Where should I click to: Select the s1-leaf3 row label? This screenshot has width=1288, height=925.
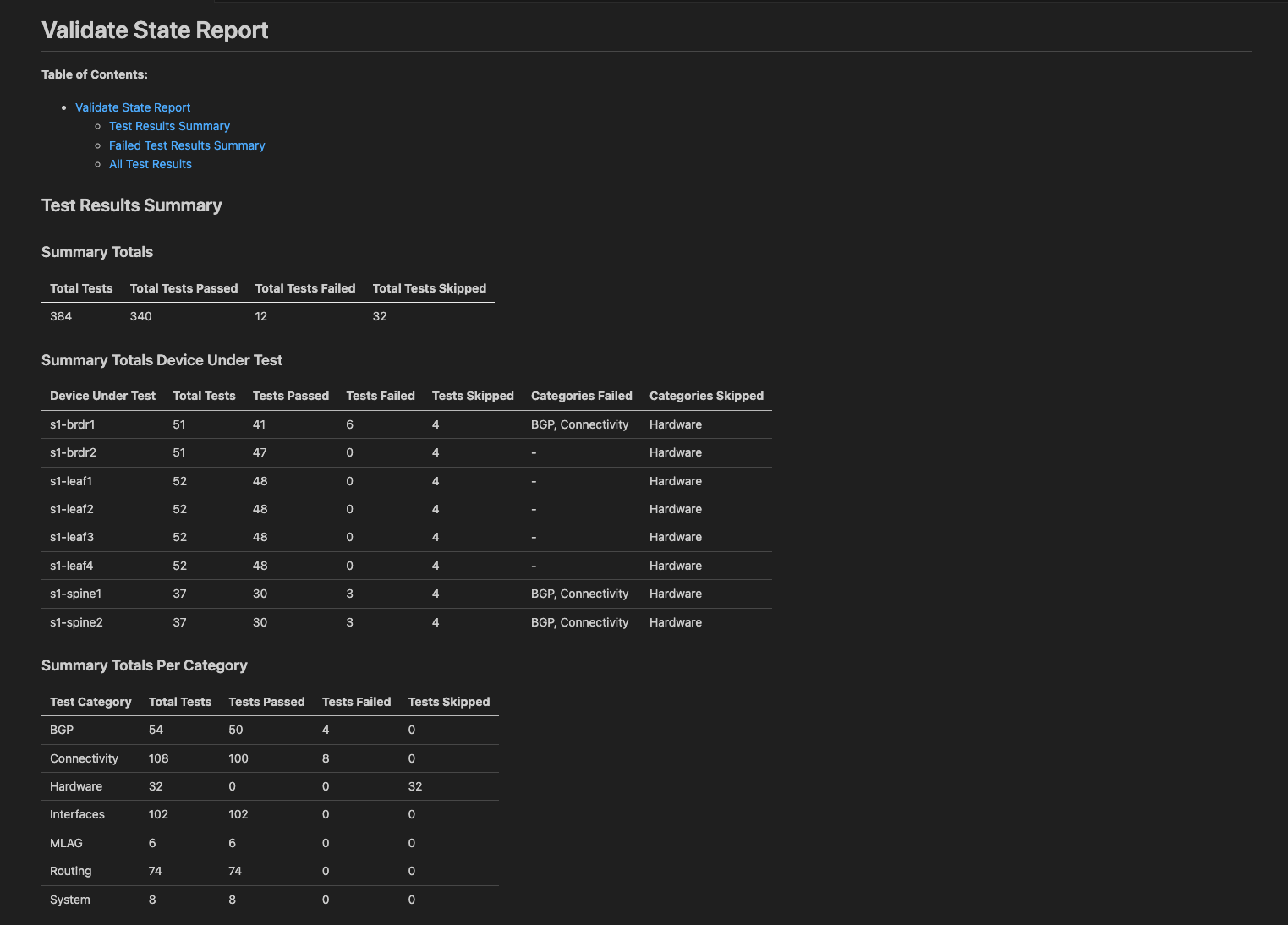pos(72,537)
